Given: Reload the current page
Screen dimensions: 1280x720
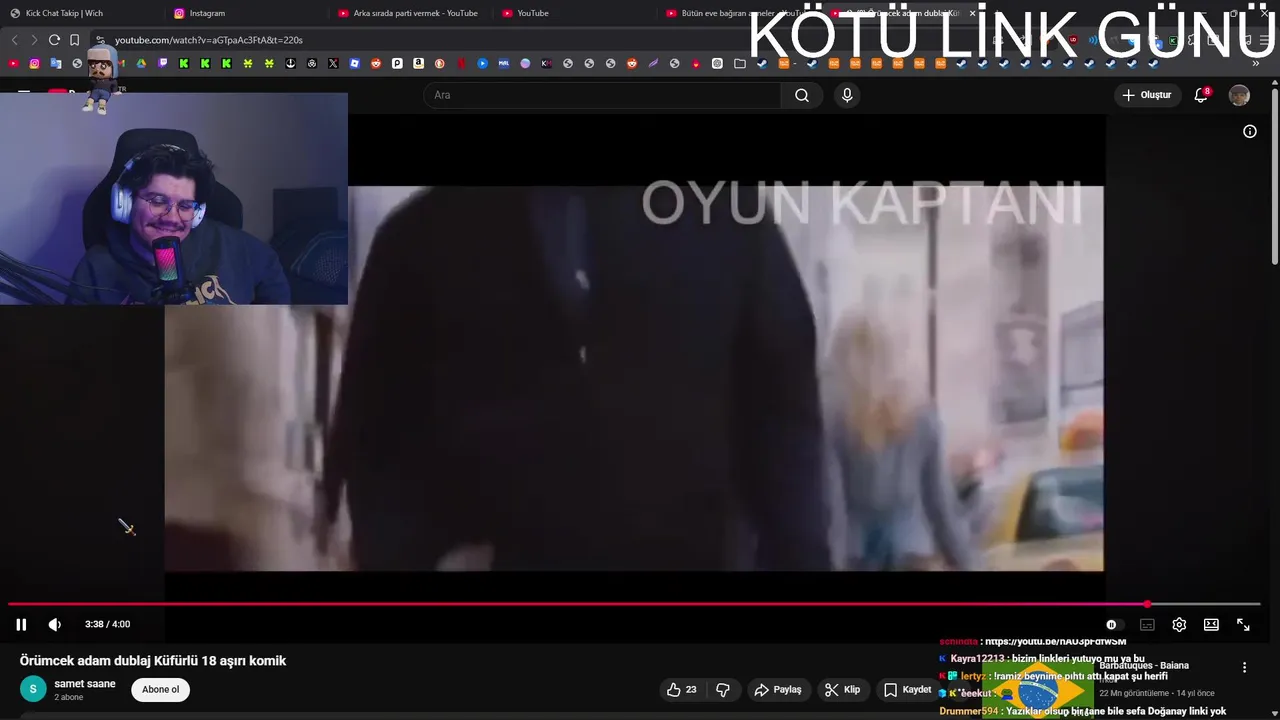Looking at the screenshot, I should pos(54,40).
